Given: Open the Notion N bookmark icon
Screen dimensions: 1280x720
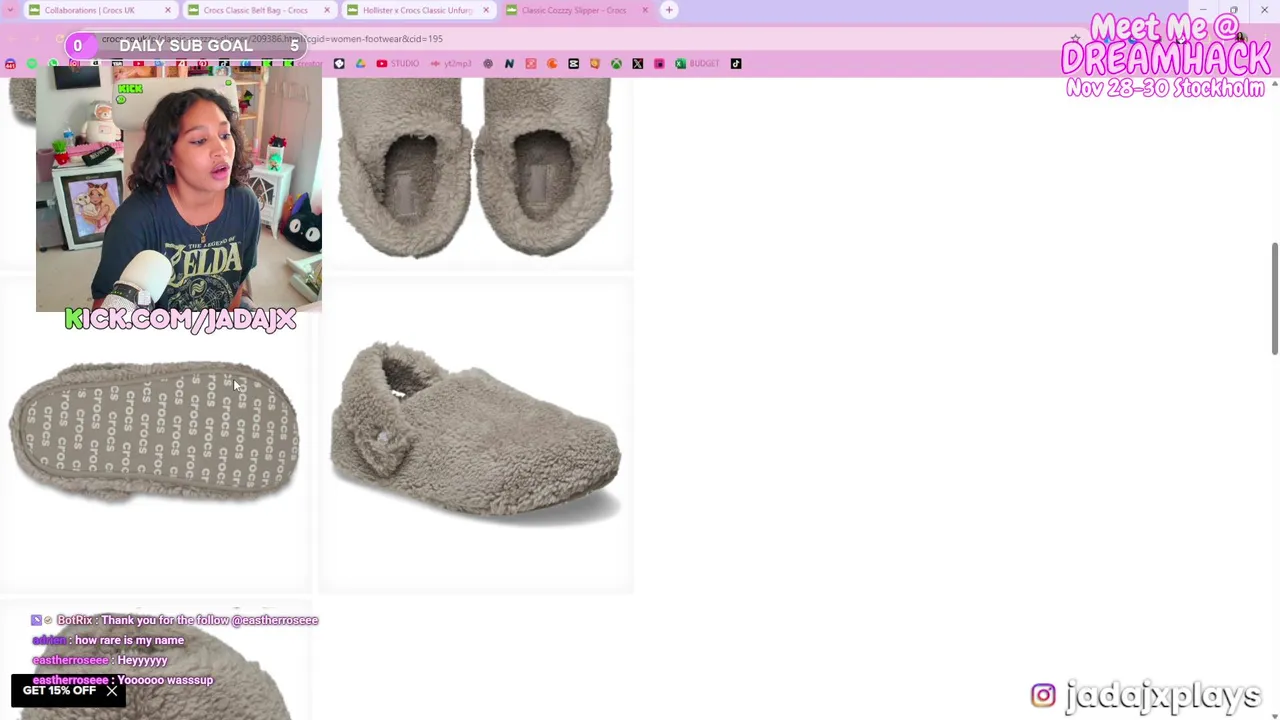Looking at the screenshot, I should pyautogui.click(x=509, y=64).
